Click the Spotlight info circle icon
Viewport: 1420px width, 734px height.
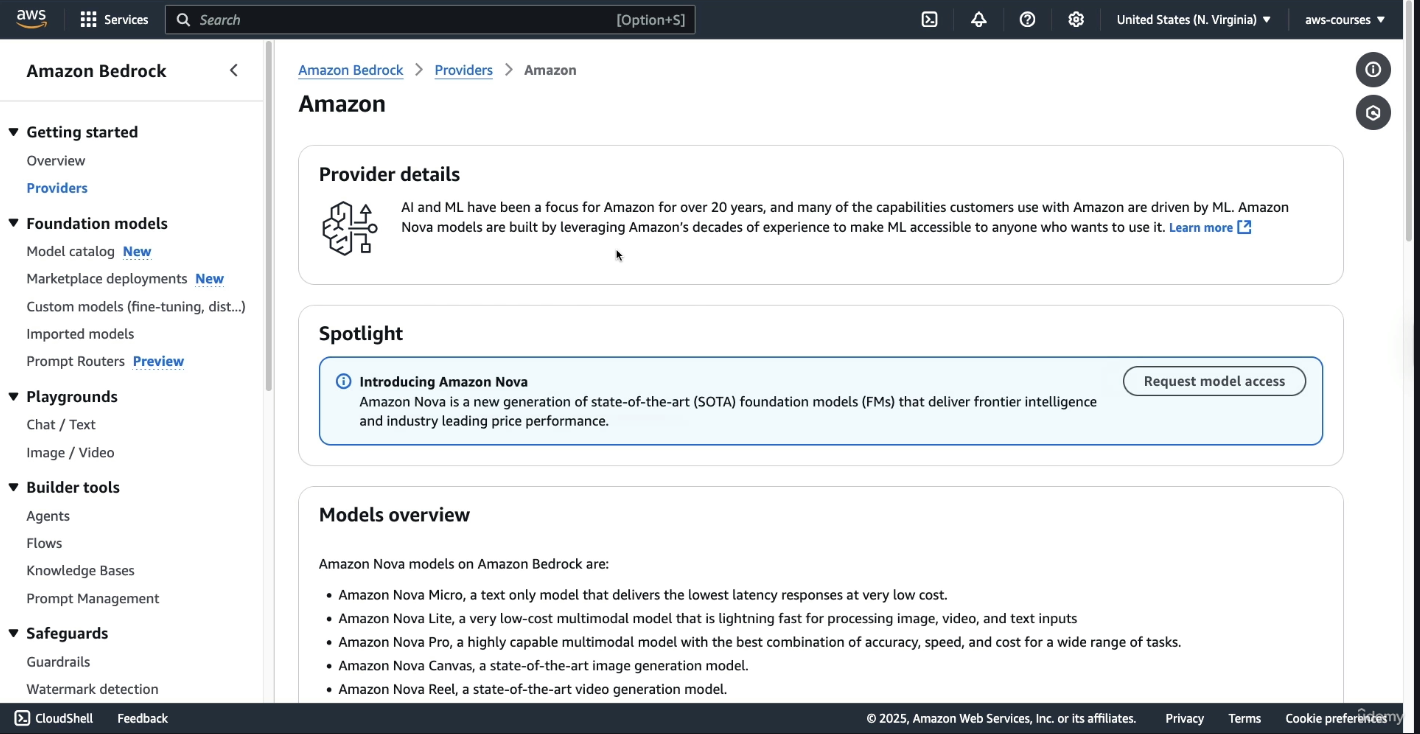(343, 381)
